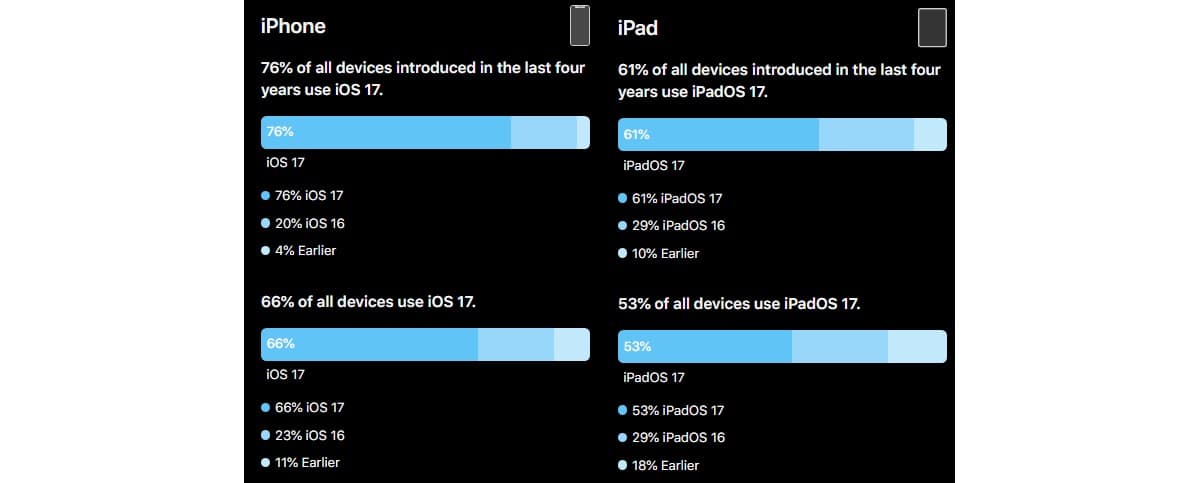Click the dot beside 20% iOS 16
This screenshot has width=1200, height=483.
(x=266, y=223)
